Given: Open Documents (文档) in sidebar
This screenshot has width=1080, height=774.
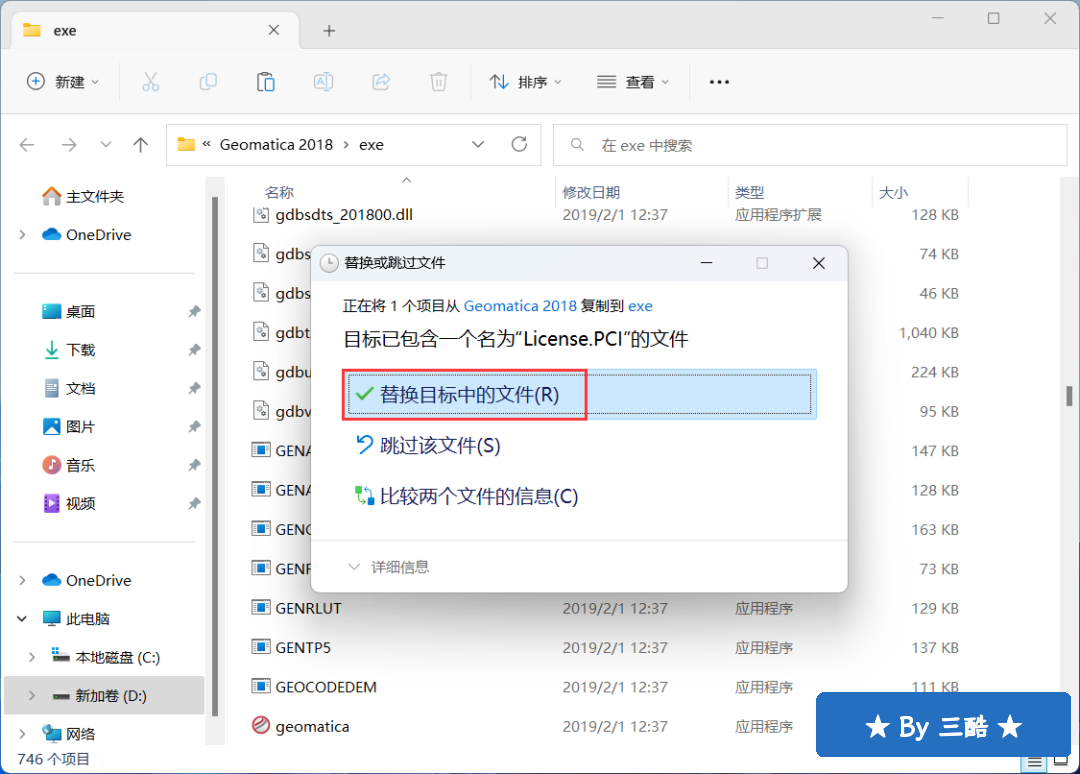Looking at the screenshot, I should [69, 388].
